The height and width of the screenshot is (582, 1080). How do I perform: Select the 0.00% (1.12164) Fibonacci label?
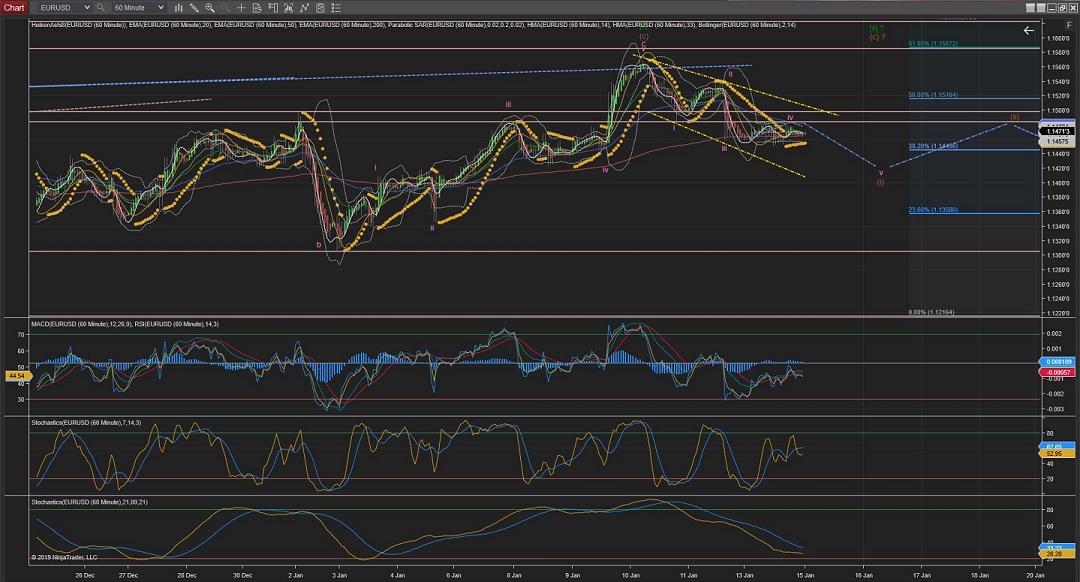931,312
